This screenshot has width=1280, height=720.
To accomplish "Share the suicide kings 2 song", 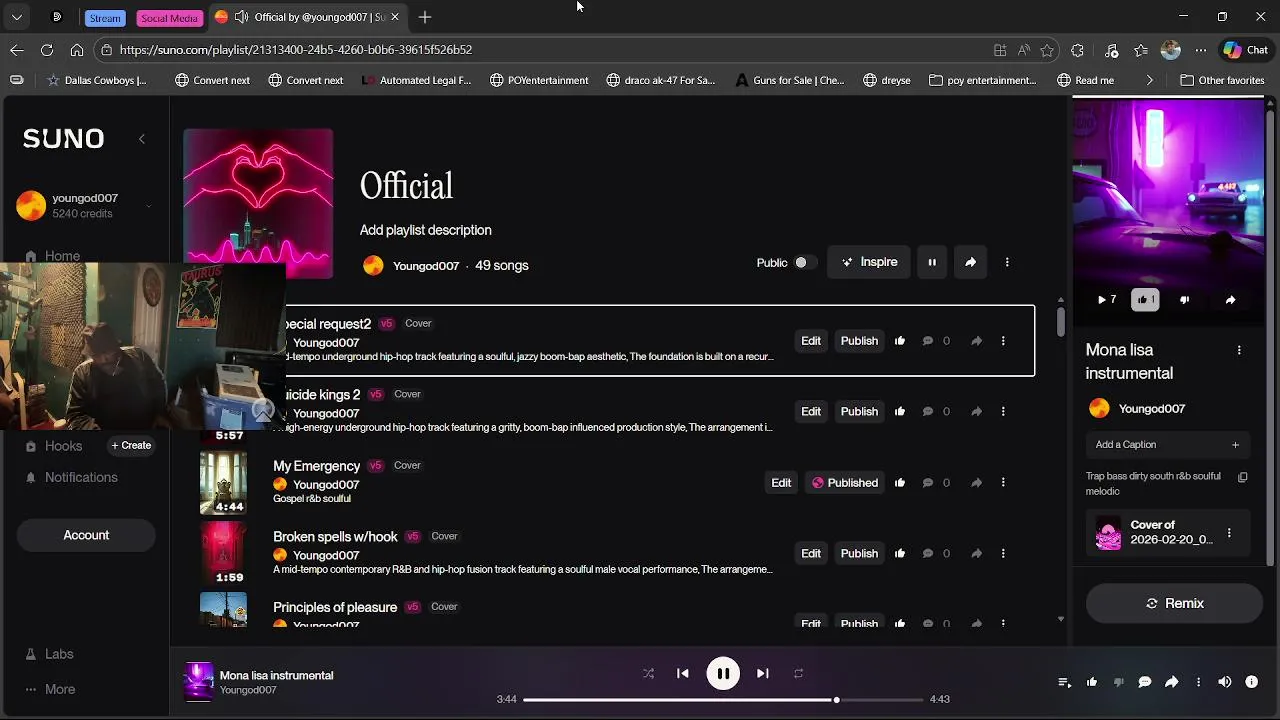I will [976, 412].
